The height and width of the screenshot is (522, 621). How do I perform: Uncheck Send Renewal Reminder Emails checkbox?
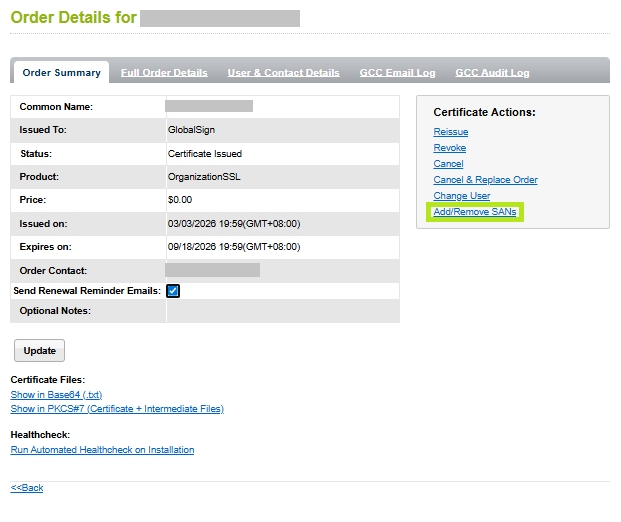pyautogui.click(x=173, y=291)
